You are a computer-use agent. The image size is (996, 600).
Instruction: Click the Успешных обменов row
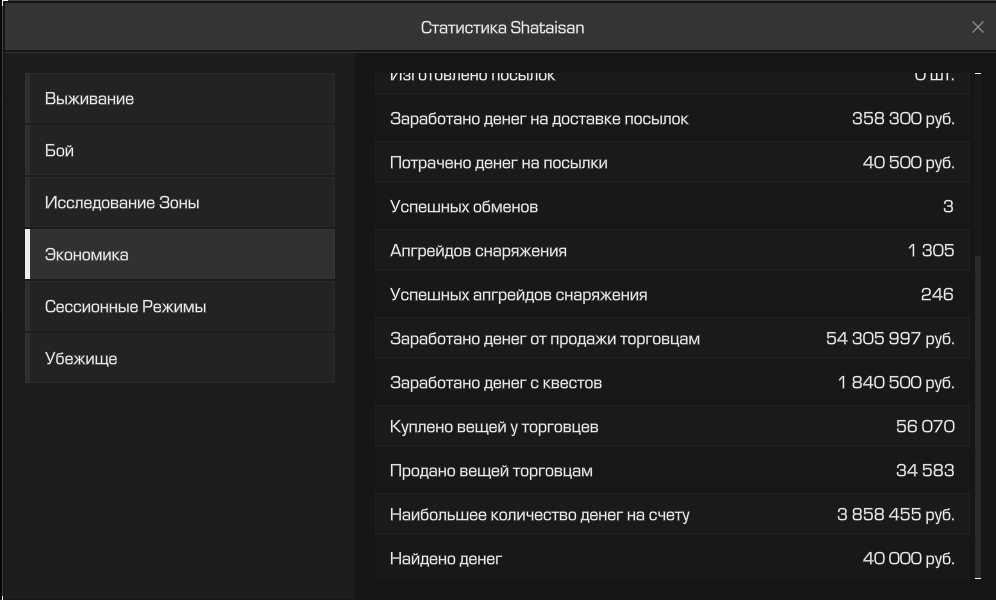pyautogui.click(x=672, y=206)
